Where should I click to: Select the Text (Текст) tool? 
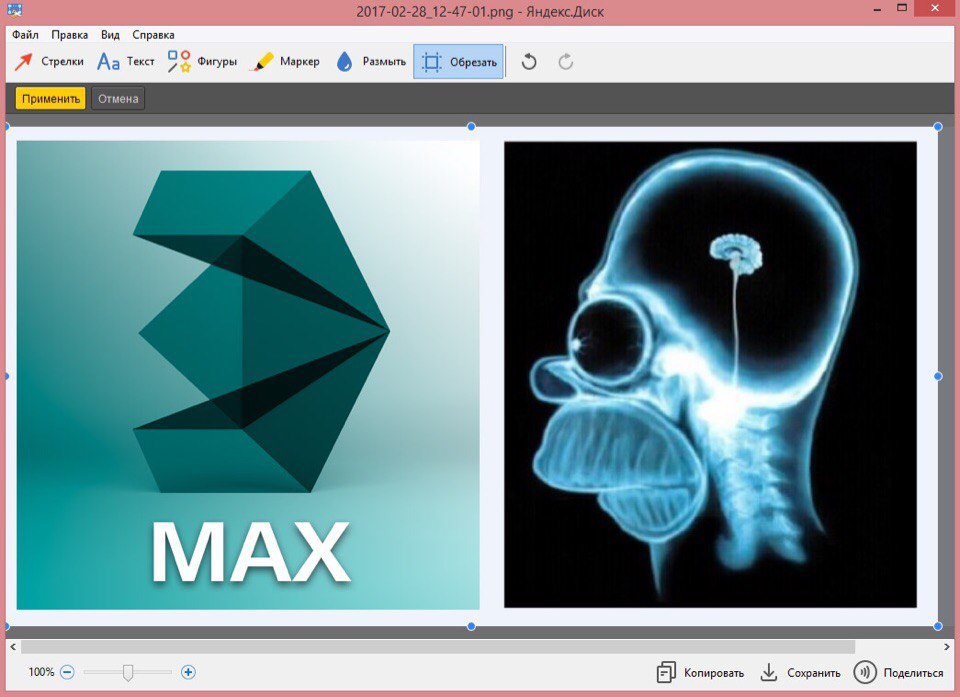coord(126,61)
